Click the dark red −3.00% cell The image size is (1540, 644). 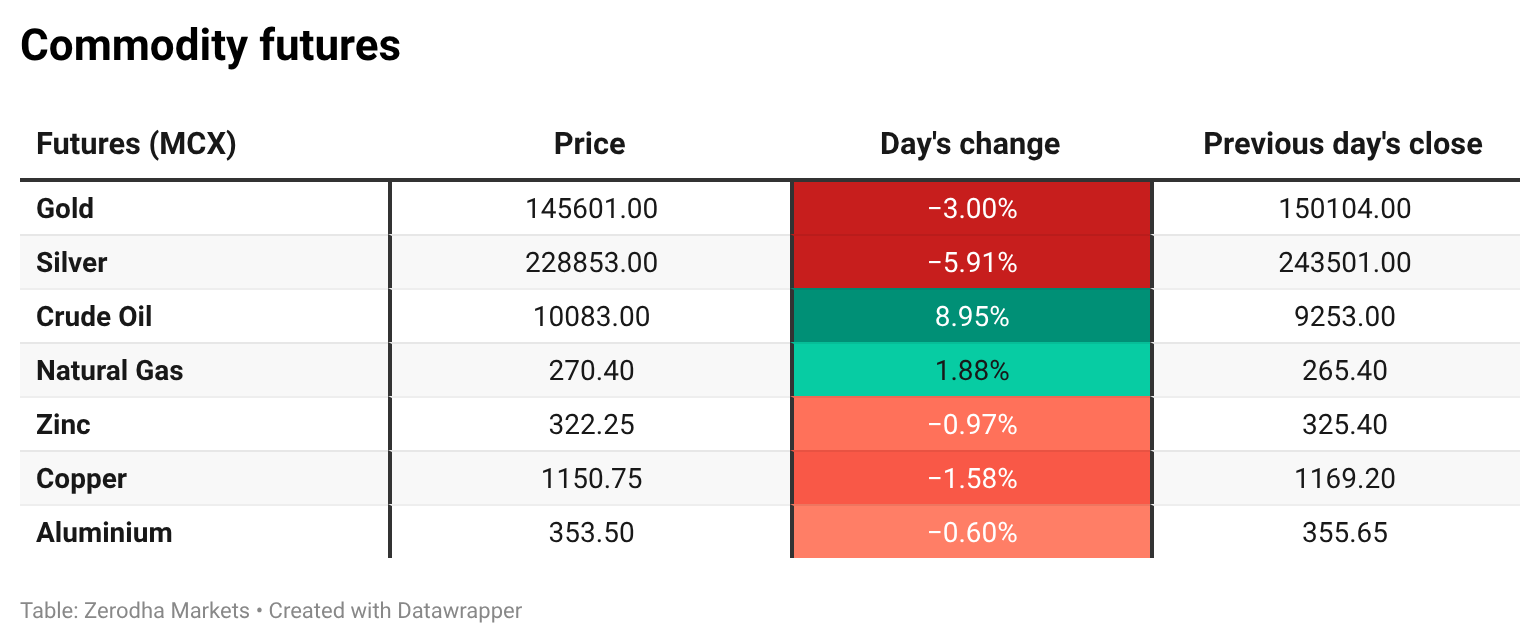[x=972, y=209]
